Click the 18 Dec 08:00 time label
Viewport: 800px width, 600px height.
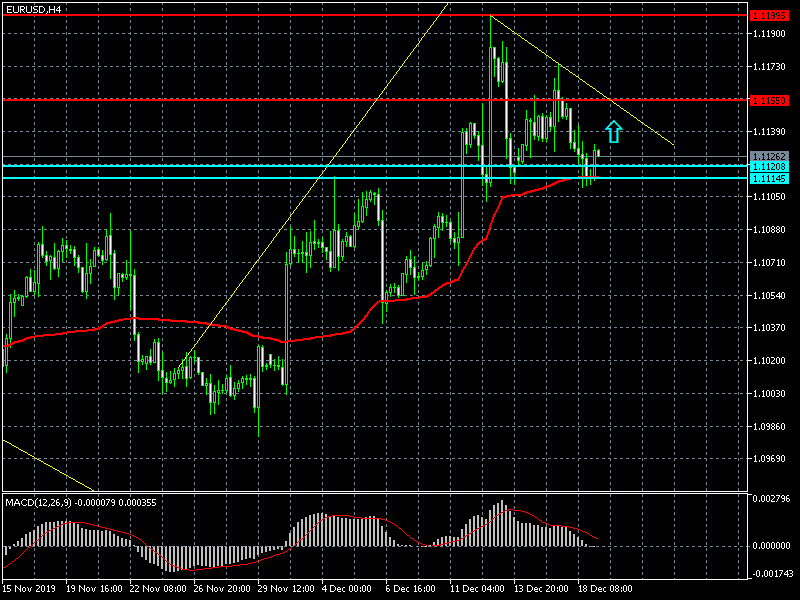point(605,589)
